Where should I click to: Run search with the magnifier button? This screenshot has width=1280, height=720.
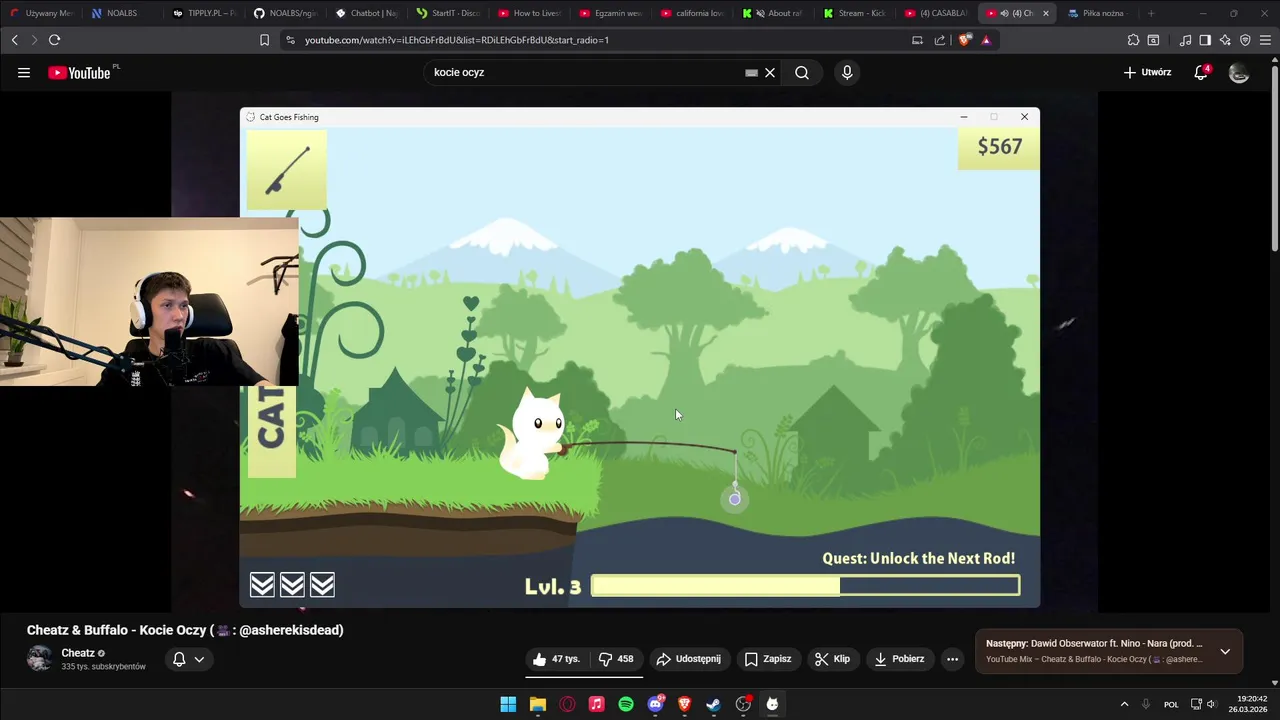click(802, 72)
